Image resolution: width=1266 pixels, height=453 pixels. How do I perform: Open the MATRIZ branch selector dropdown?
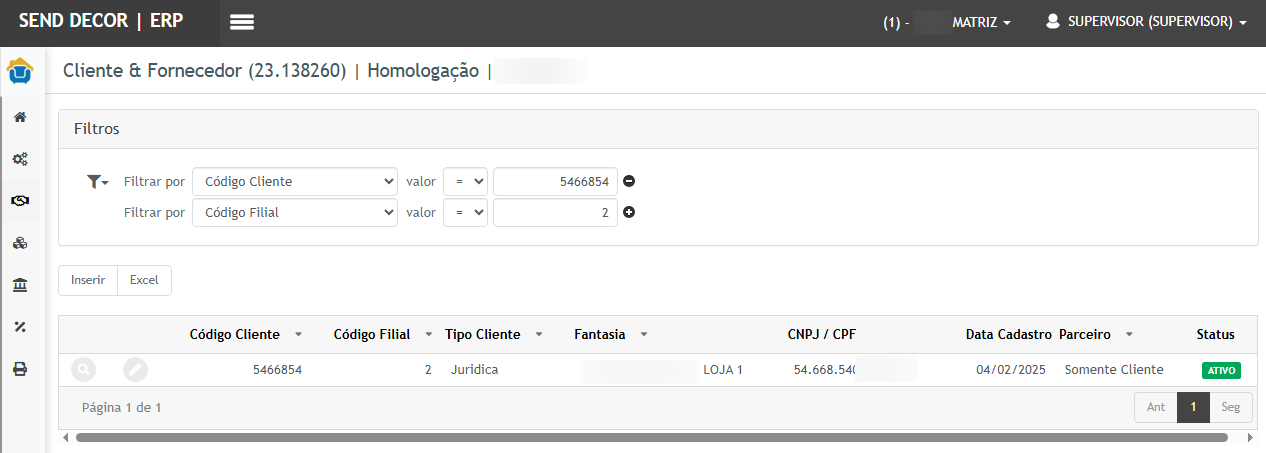click(x=981, y=22)
